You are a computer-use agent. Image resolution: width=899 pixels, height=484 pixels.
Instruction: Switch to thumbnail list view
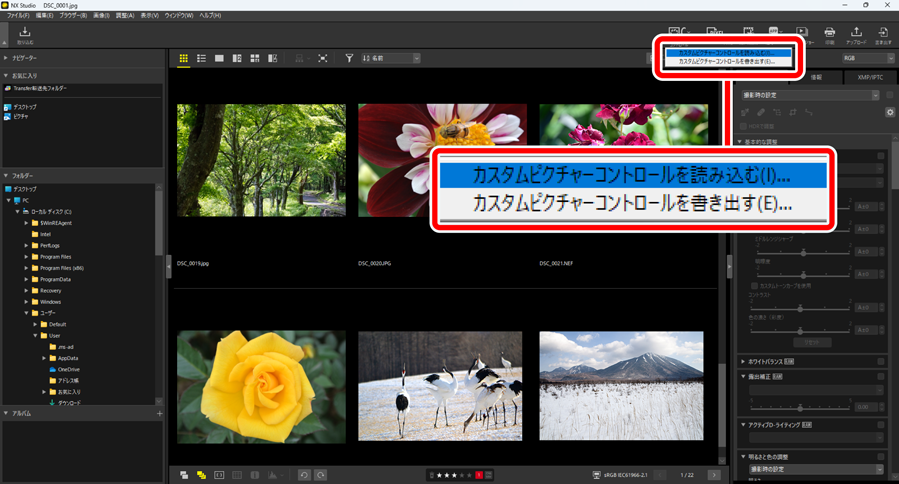201,59
